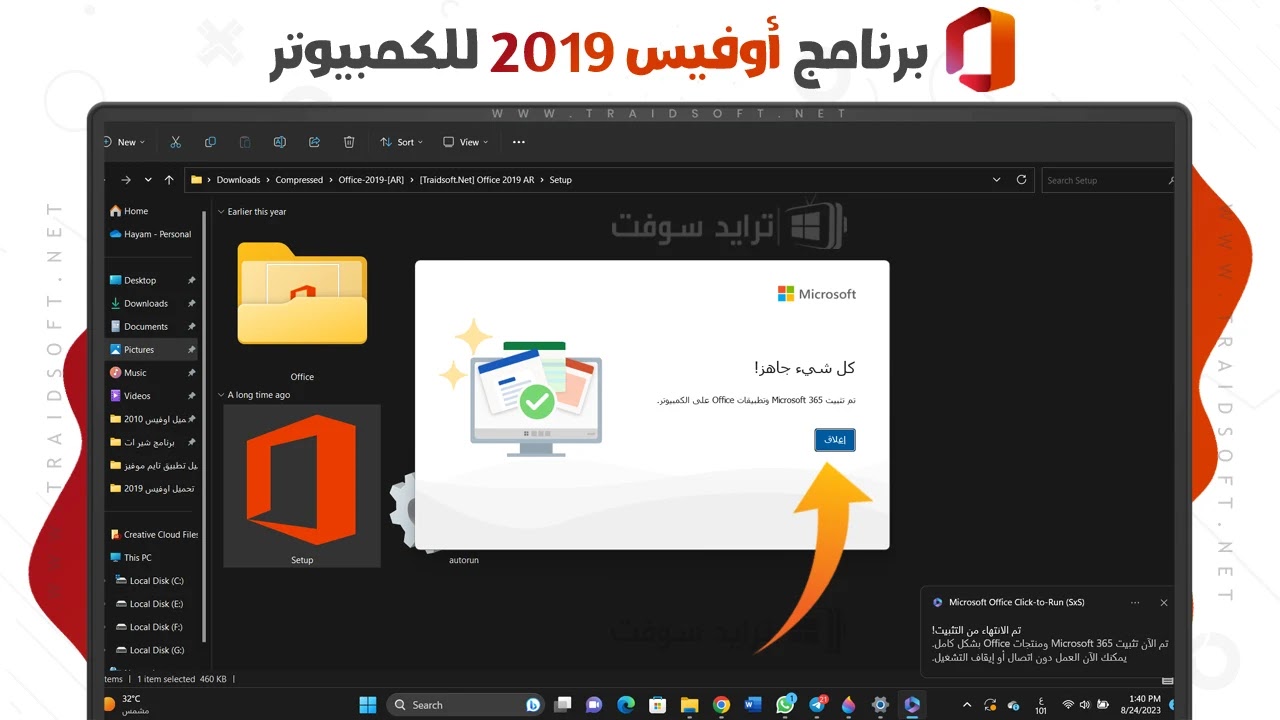Viewport: 1280px width, 720px height.
Task: Open the View dropdown menu
Action: pos(466,142)
